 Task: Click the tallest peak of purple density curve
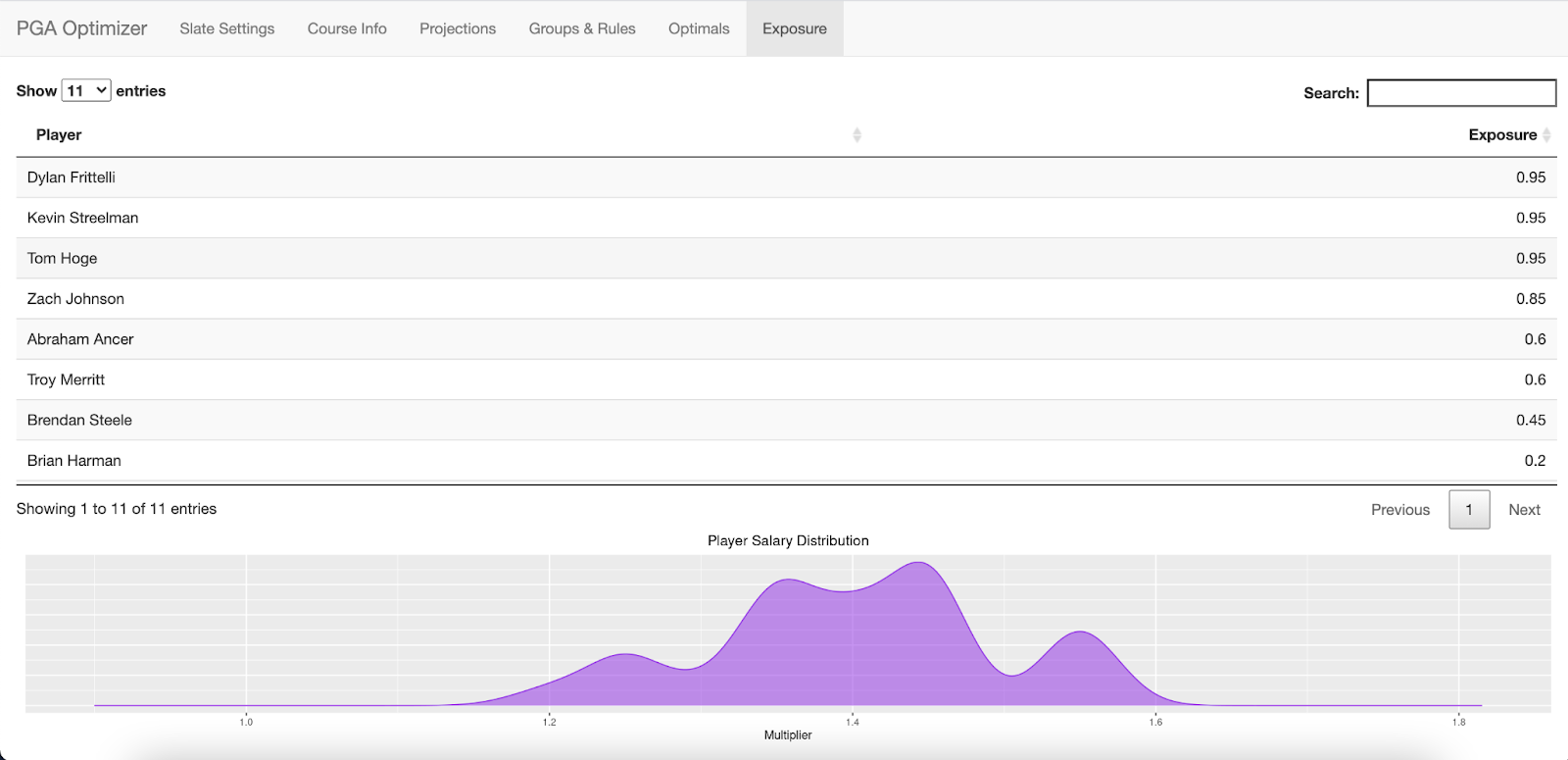pyautogui.click(x=918, y=564)
